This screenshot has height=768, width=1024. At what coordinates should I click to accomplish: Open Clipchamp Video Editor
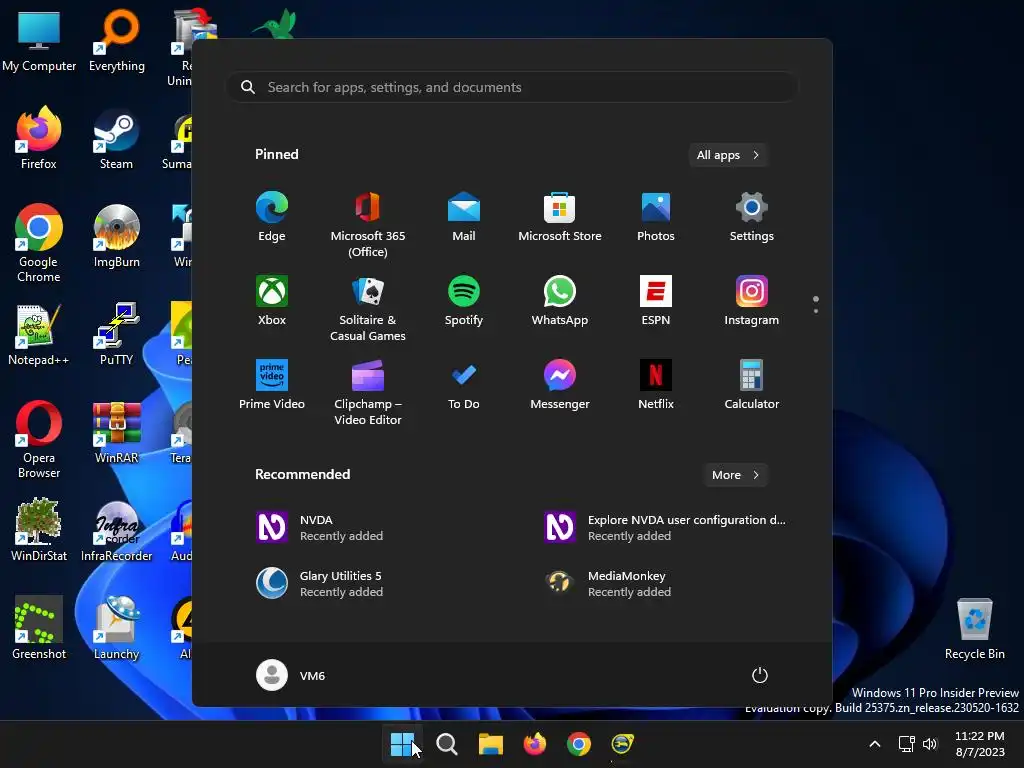pos(368,392)
